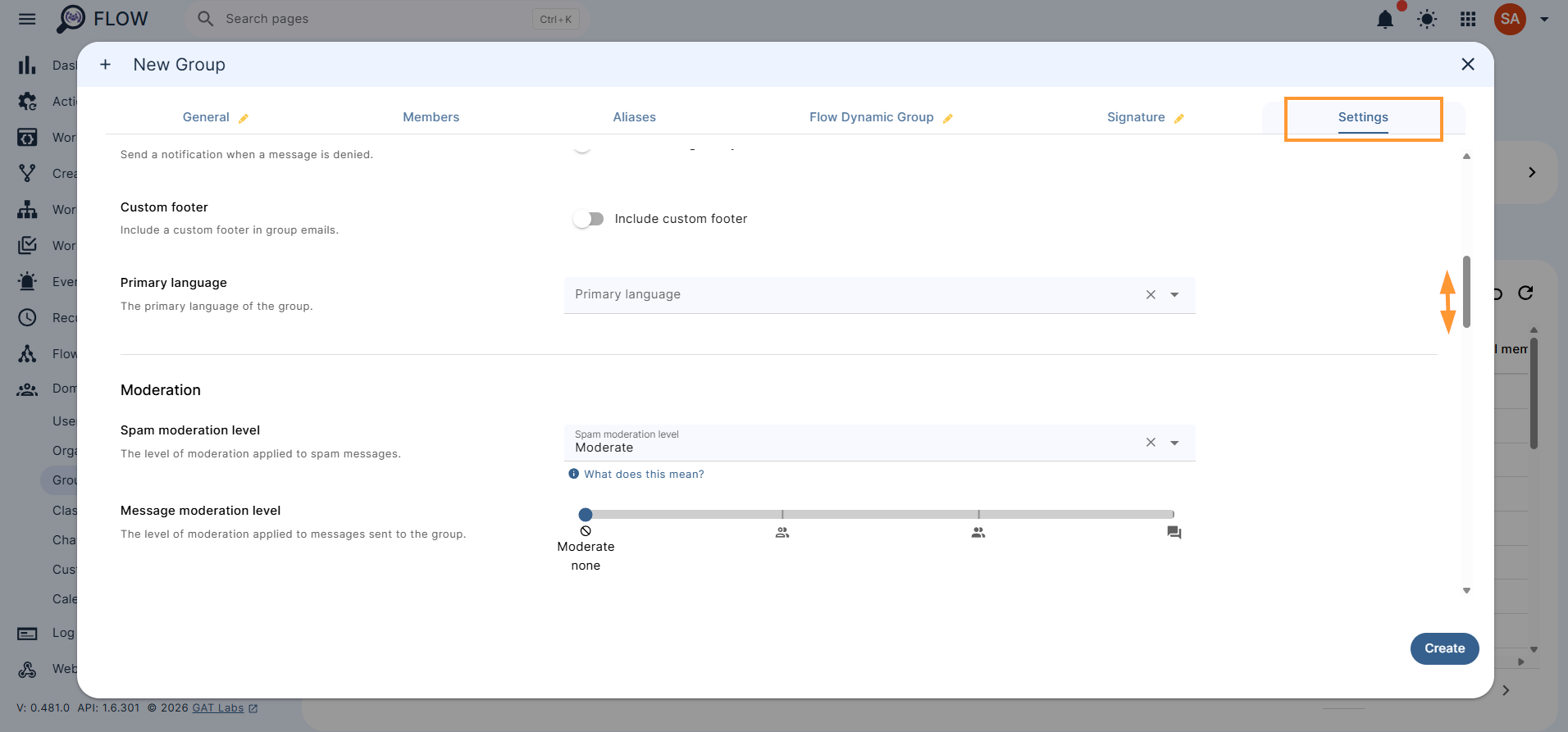Click the refresh icon in the background page
The height and width of the screenshot is (732, 1568).
pos(1525,293)
